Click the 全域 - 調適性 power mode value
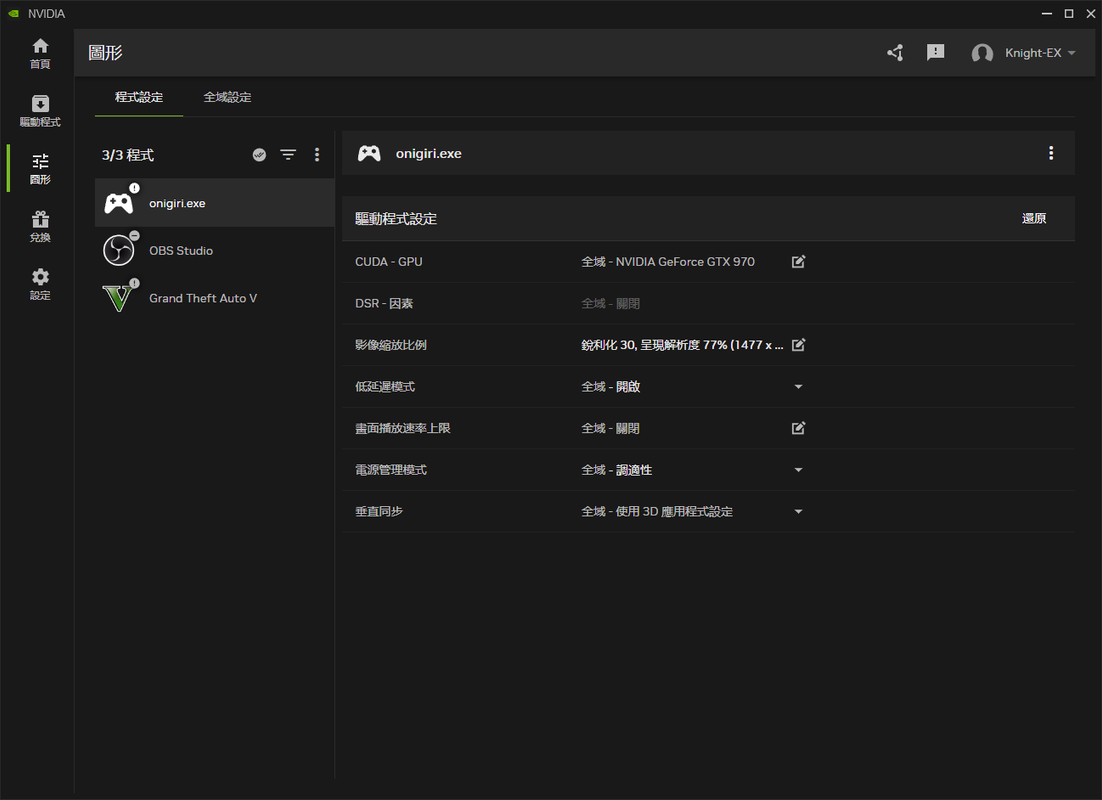This screenshot has height=800, width=1102. pos(616,470)
